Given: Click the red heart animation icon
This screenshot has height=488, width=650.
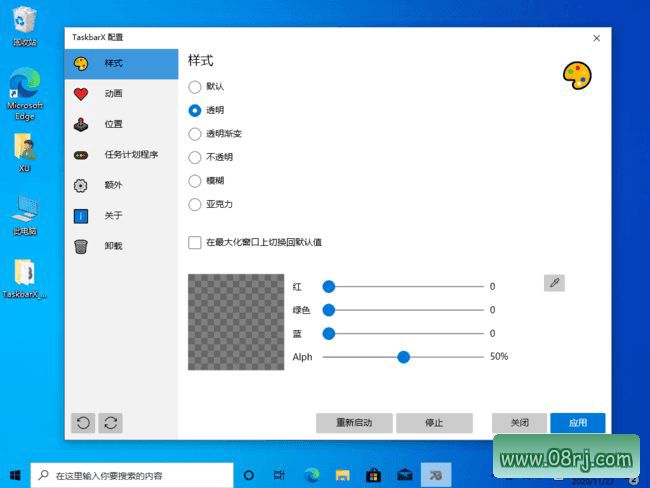Looking at the screenshot, I should 81,94.
